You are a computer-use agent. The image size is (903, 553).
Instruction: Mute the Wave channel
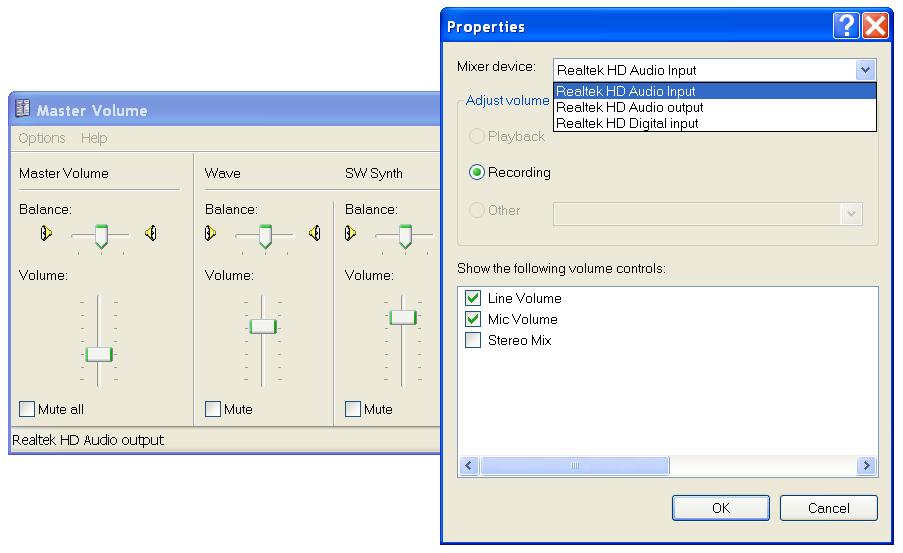tap(213, 409)
